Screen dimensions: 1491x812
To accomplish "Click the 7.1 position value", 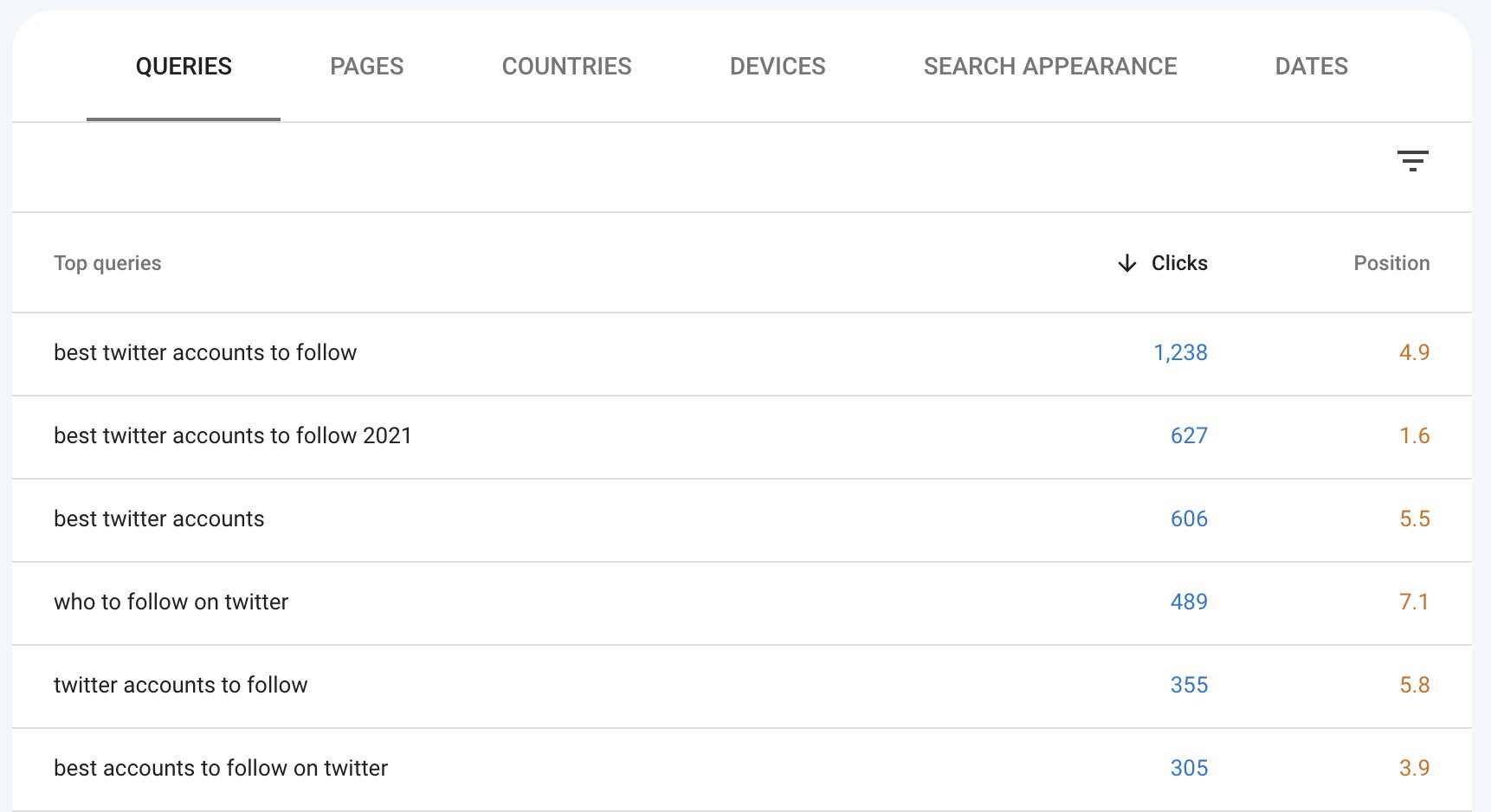I will pos(1414,602).
